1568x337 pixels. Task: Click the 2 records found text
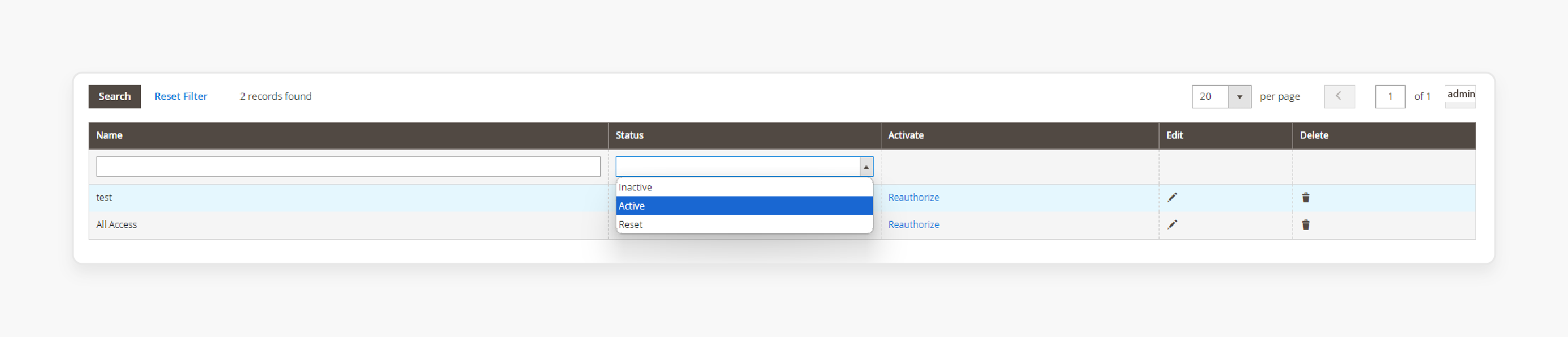276,97
